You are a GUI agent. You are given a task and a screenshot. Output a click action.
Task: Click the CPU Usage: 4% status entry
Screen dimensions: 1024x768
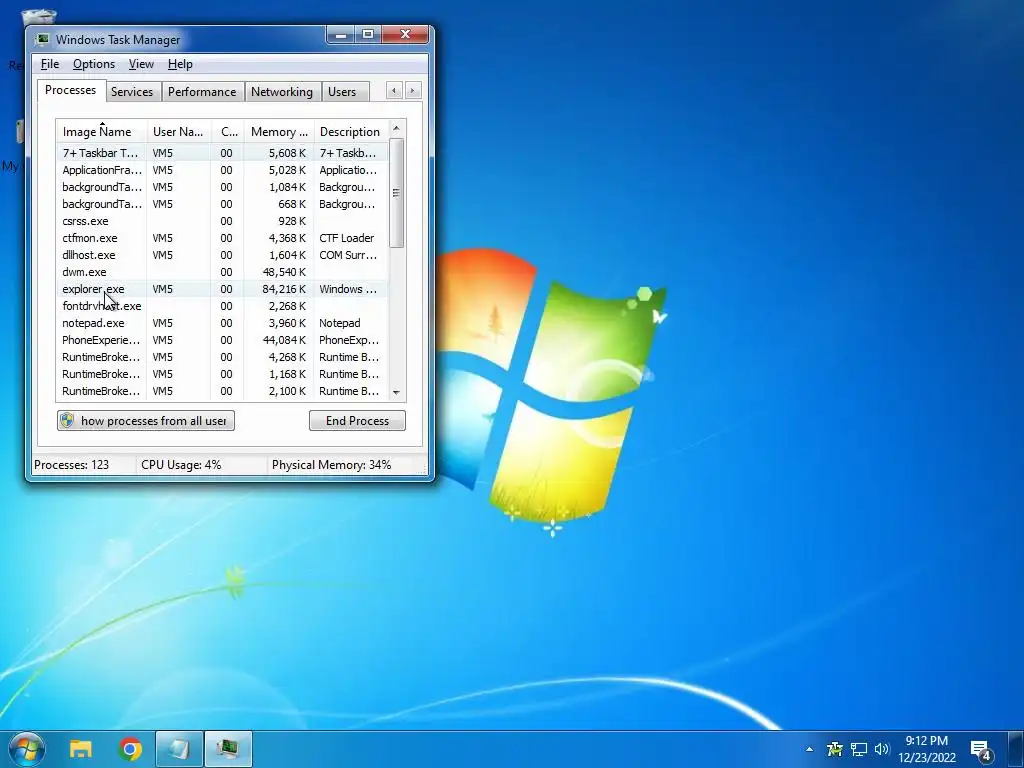pos(181,465)
